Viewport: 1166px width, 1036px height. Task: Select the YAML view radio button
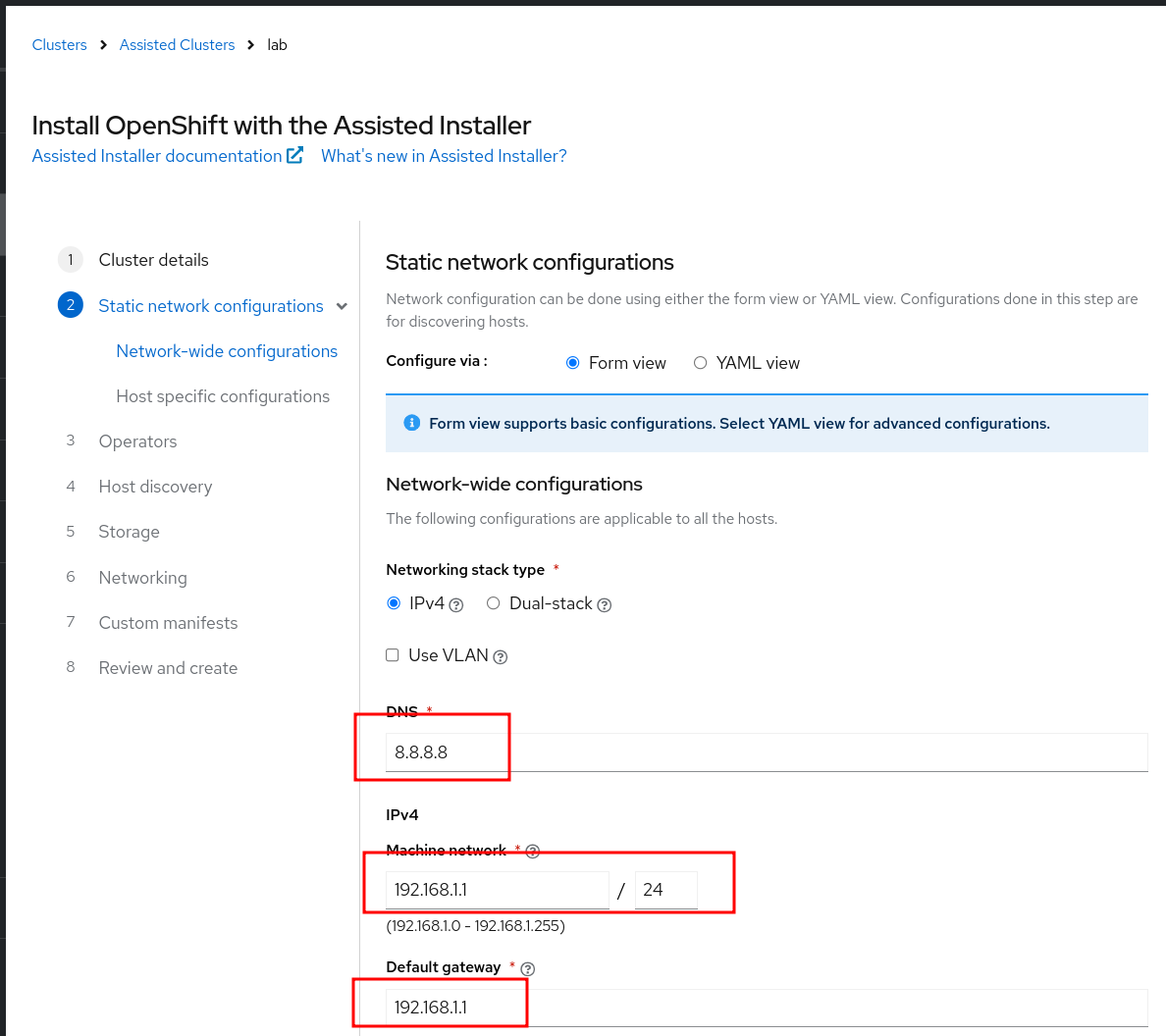coord(700,363)
